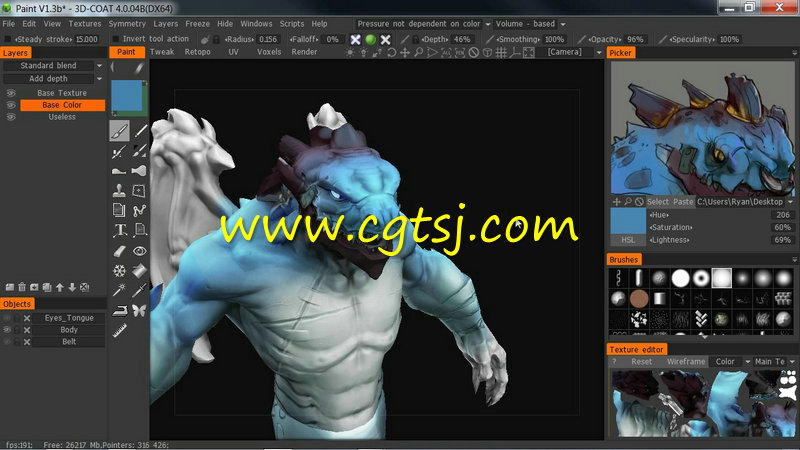Click the zoom magnifier navigation icon
800x450 pixels.
tap(419, 52)
